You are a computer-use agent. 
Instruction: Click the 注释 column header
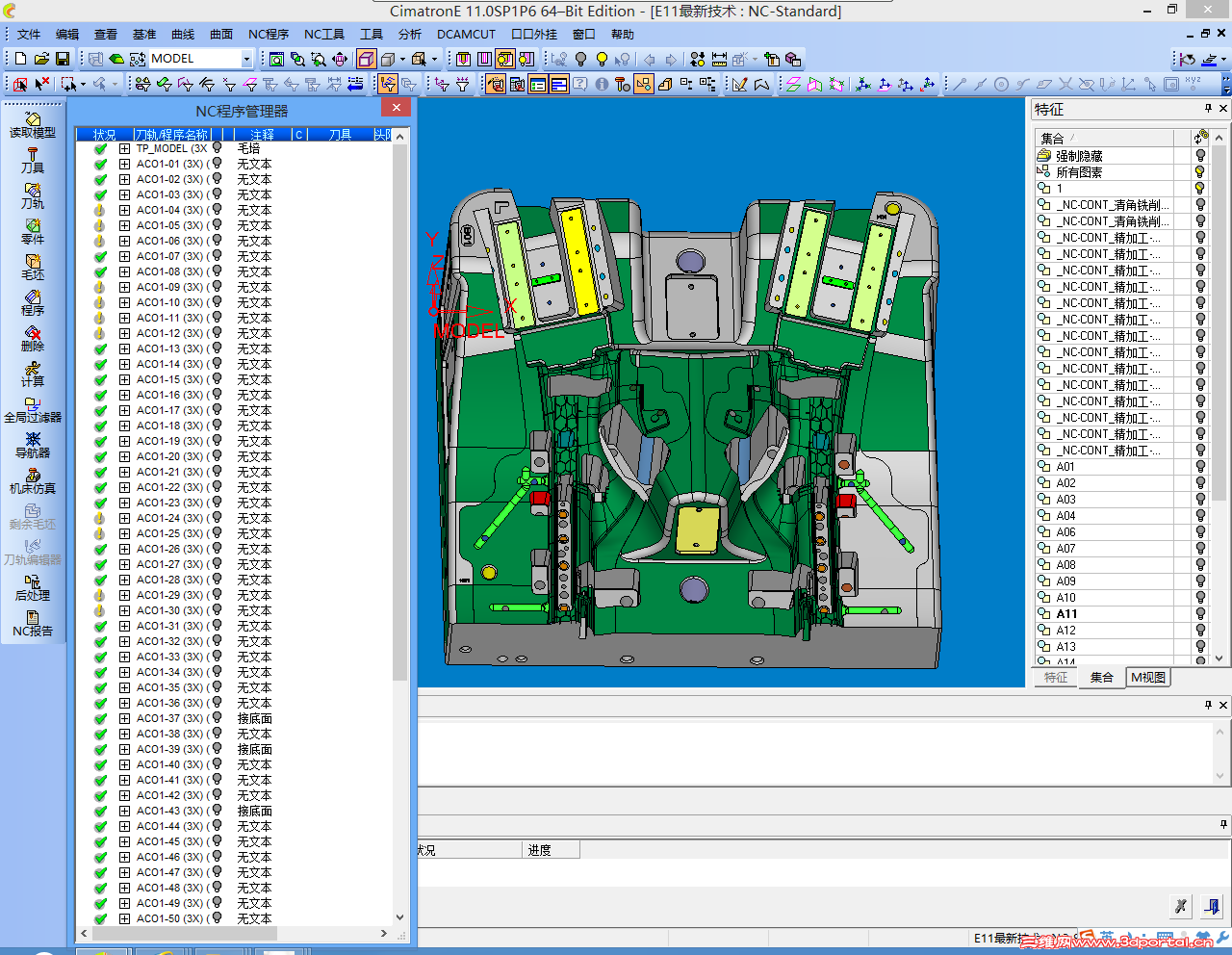[263, 135]
